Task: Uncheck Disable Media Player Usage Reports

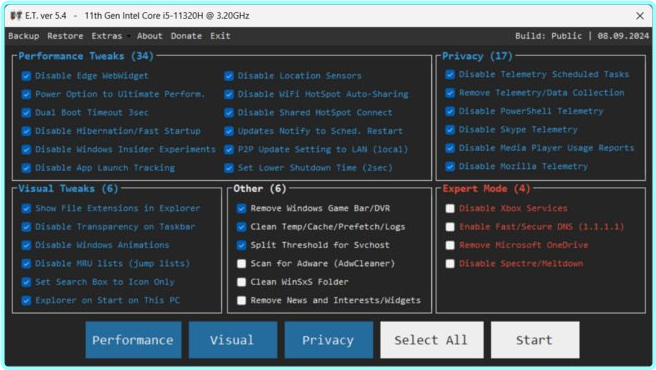Action: [x=450, y=148]
